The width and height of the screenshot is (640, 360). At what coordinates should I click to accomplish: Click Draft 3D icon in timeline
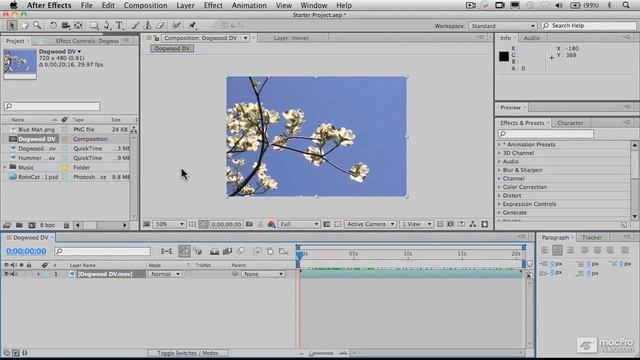198,251
